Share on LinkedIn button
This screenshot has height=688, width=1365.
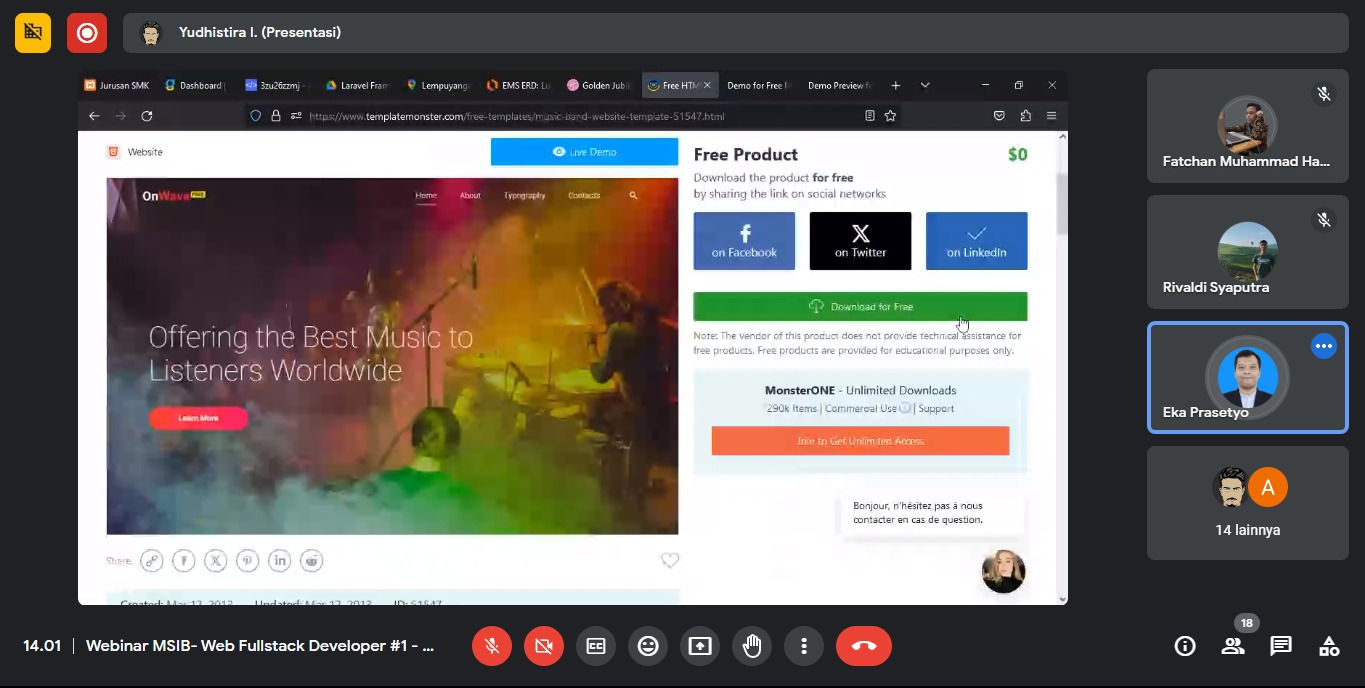[976, 241]
